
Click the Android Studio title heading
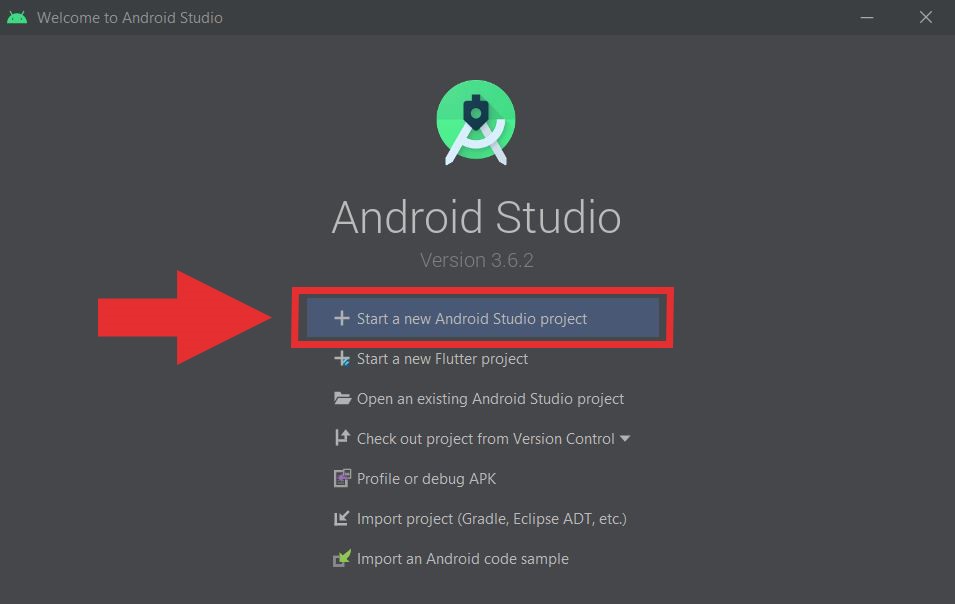click(x=476, y=217)
